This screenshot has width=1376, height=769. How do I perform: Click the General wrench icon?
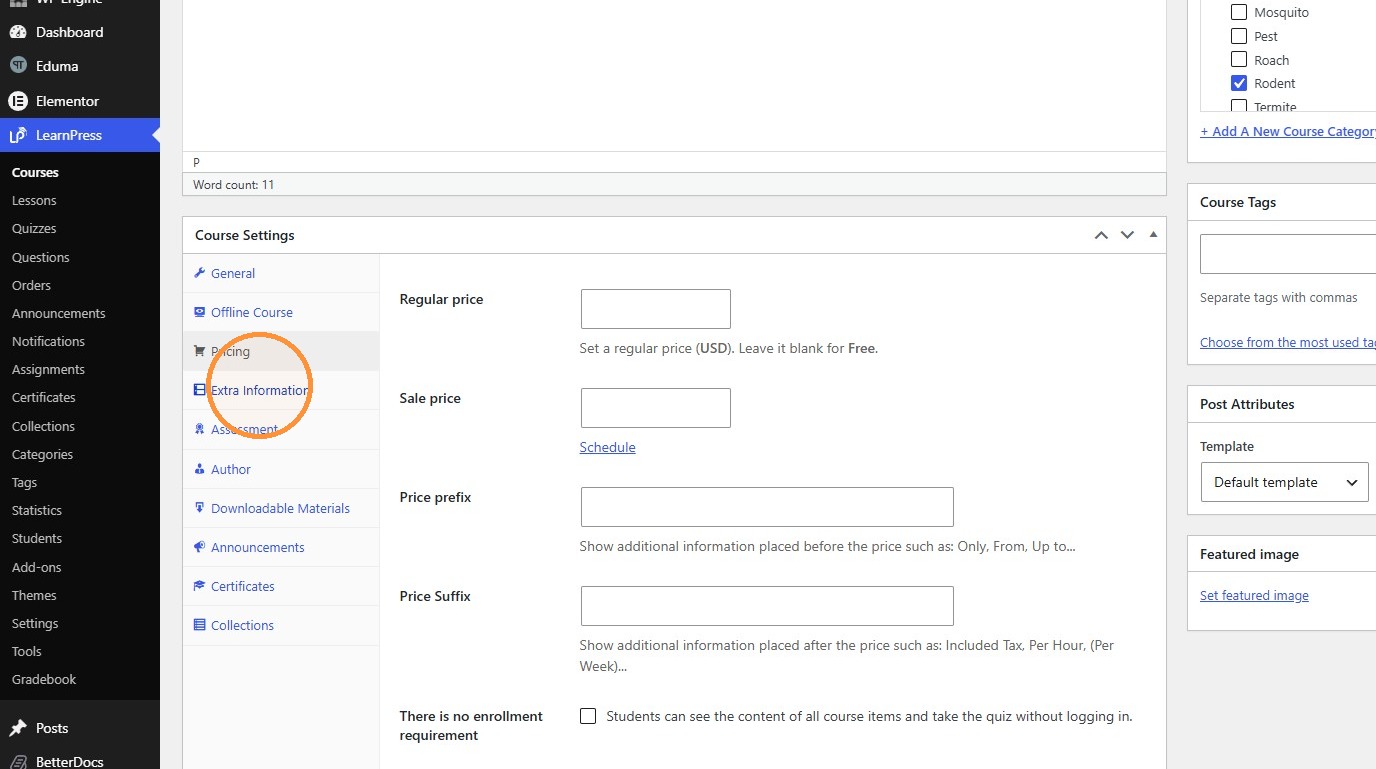199,273
